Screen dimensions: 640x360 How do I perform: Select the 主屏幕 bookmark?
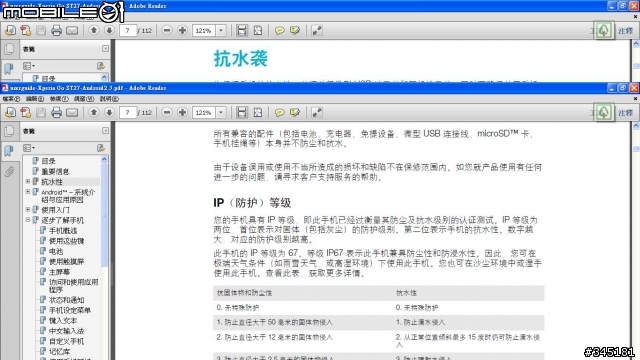[60, 271]
